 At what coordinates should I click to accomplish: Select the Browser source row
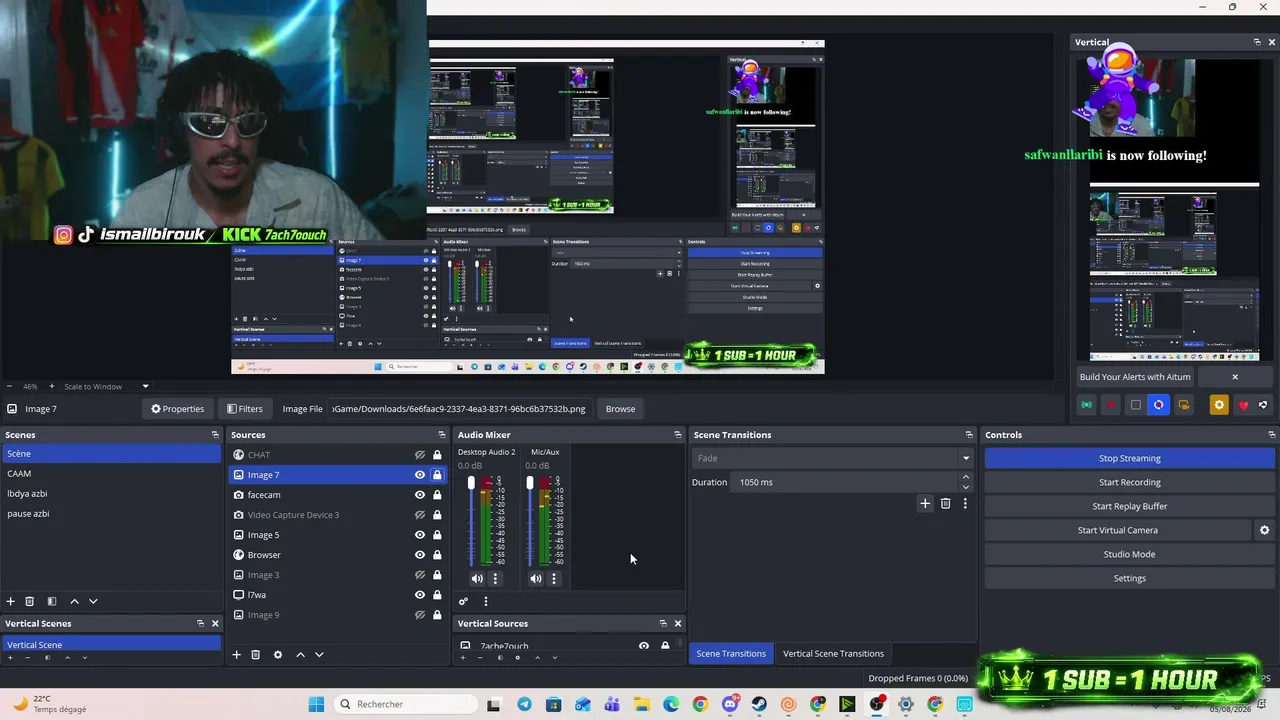tap(337, 555)
